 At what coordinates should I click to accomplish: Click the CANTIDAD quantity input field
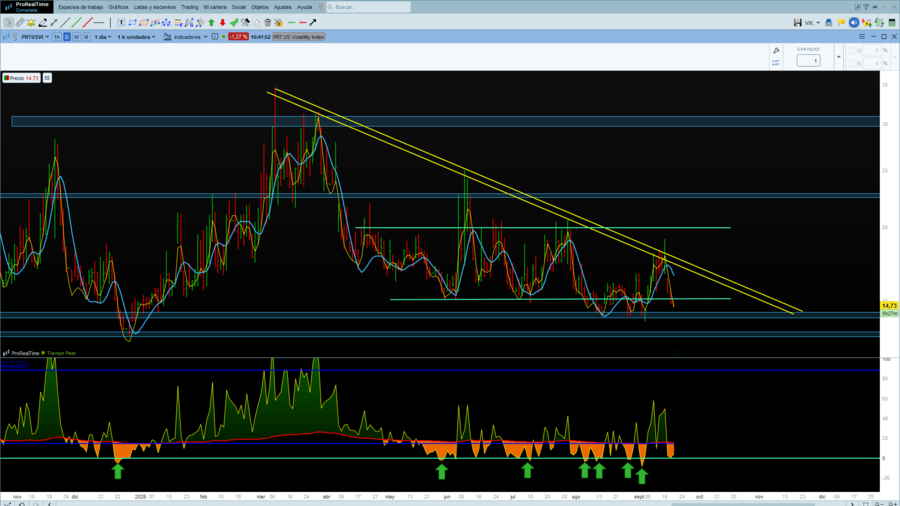point(808,61)
